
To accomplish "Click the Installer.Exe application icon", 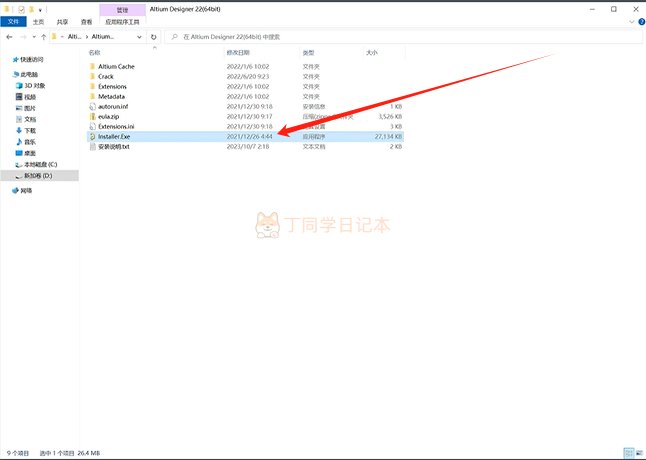I will [x=93, y=136].
